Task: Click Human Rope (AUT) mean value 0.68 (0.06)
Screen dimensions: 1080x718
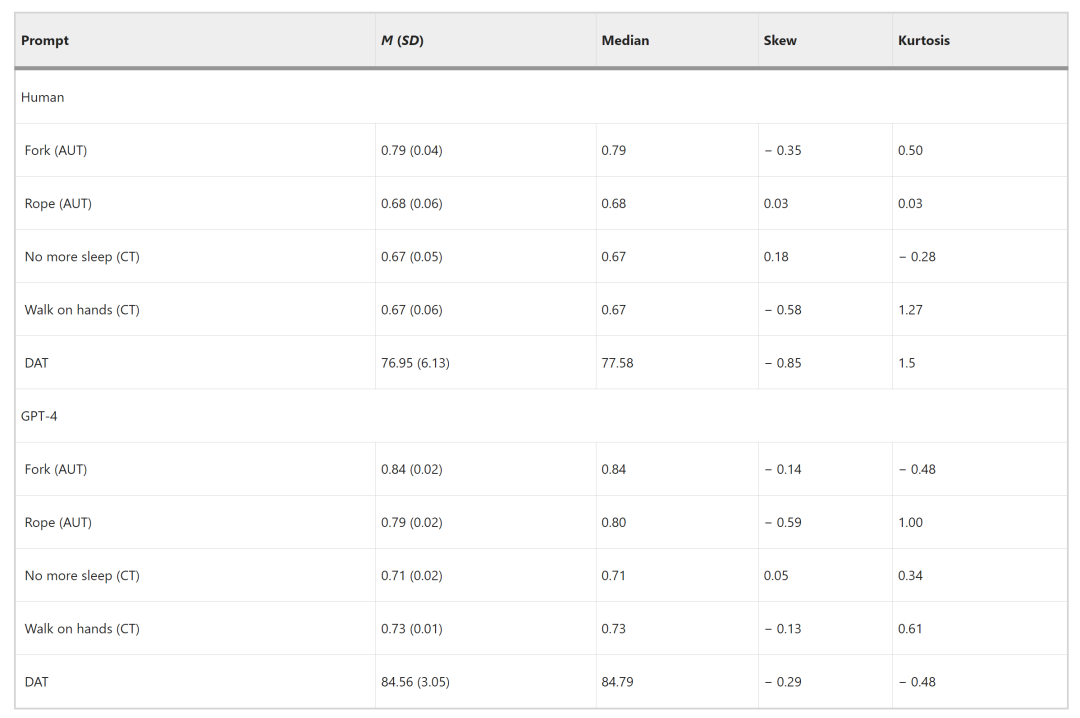Action: [411, 204]
